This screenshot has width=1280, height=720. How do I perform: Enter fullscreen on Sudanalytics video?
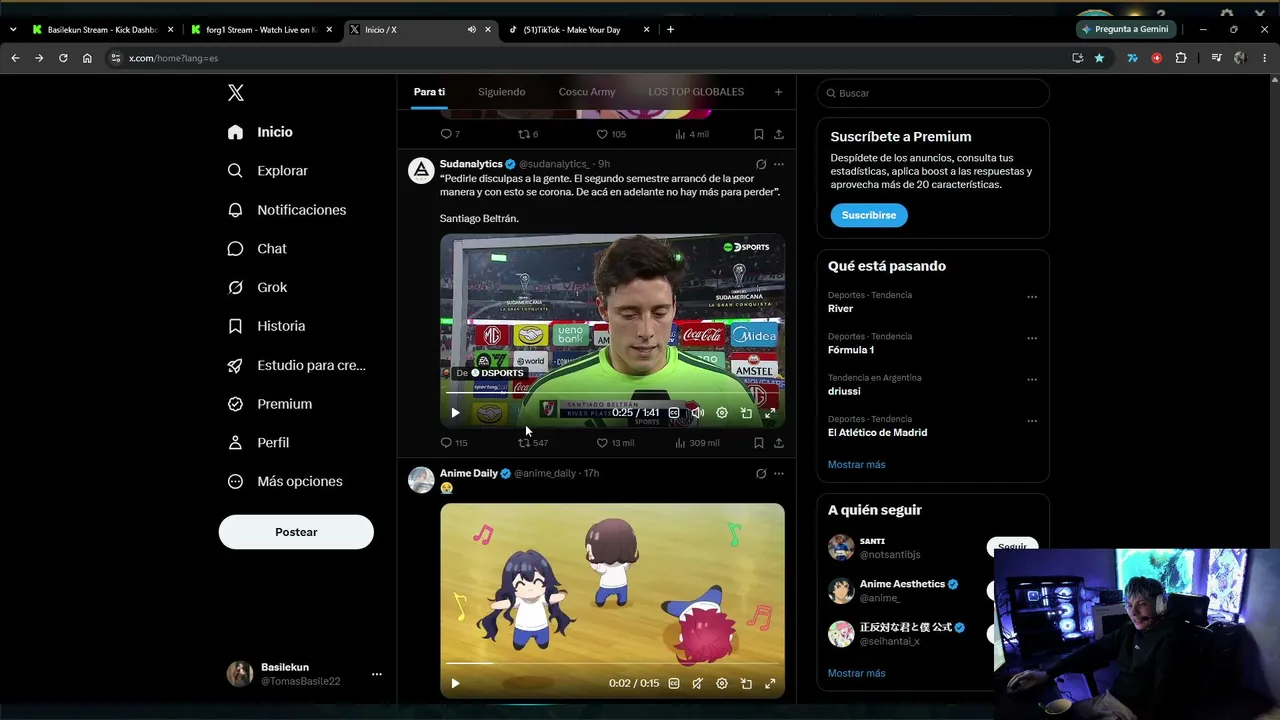(x=770, y=413)
